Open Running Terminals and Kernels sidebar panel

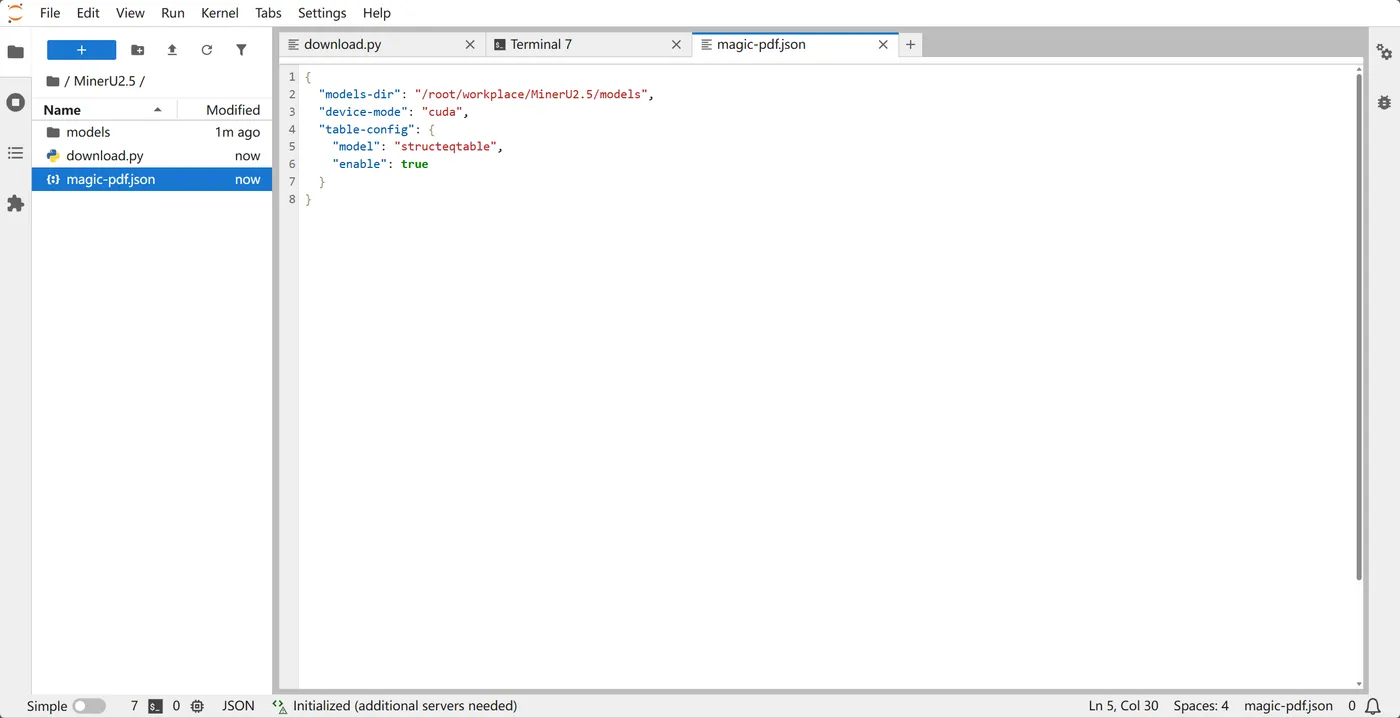(x=15, y=102)
